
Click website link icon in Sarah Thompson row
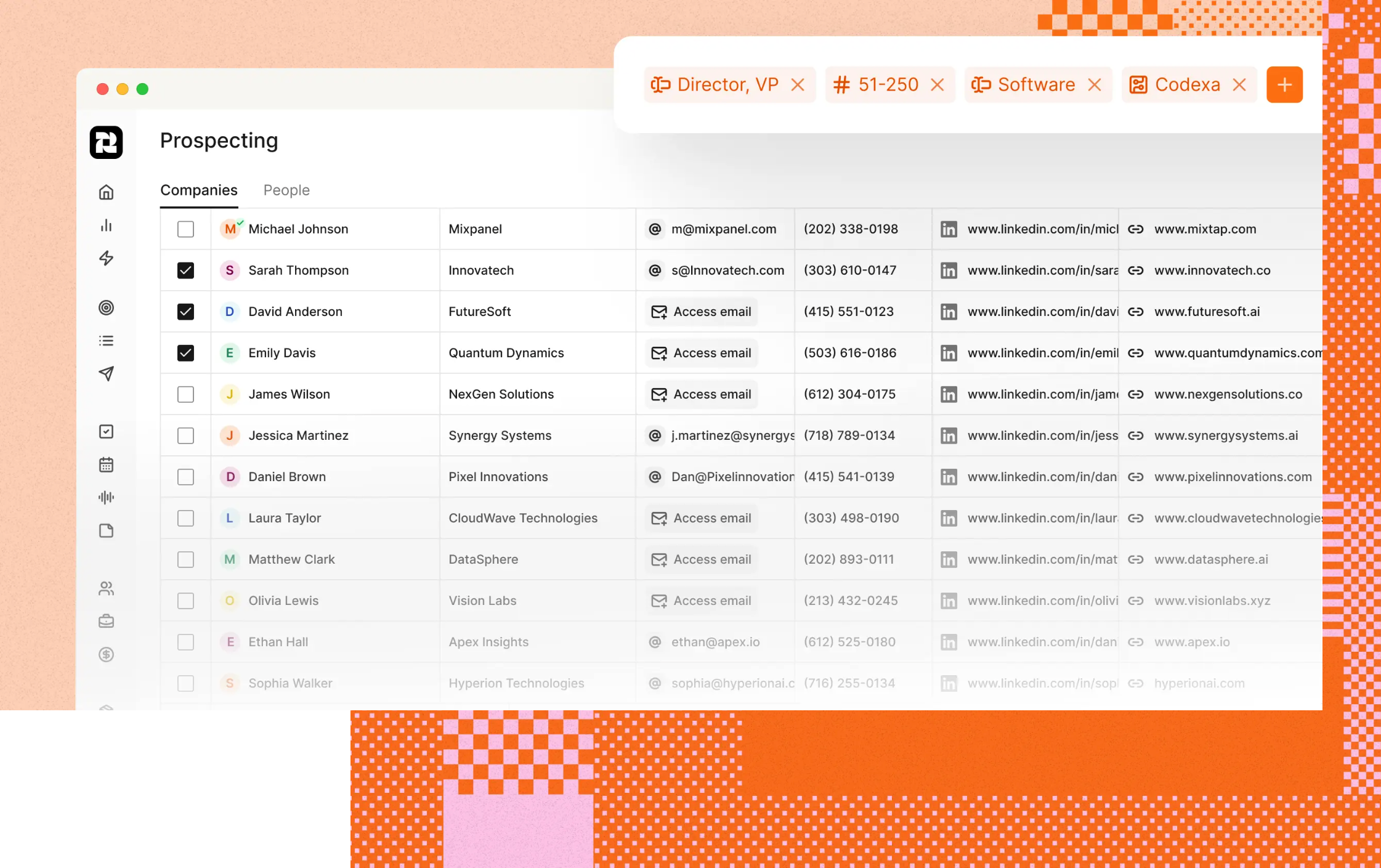click(1135, 270)
